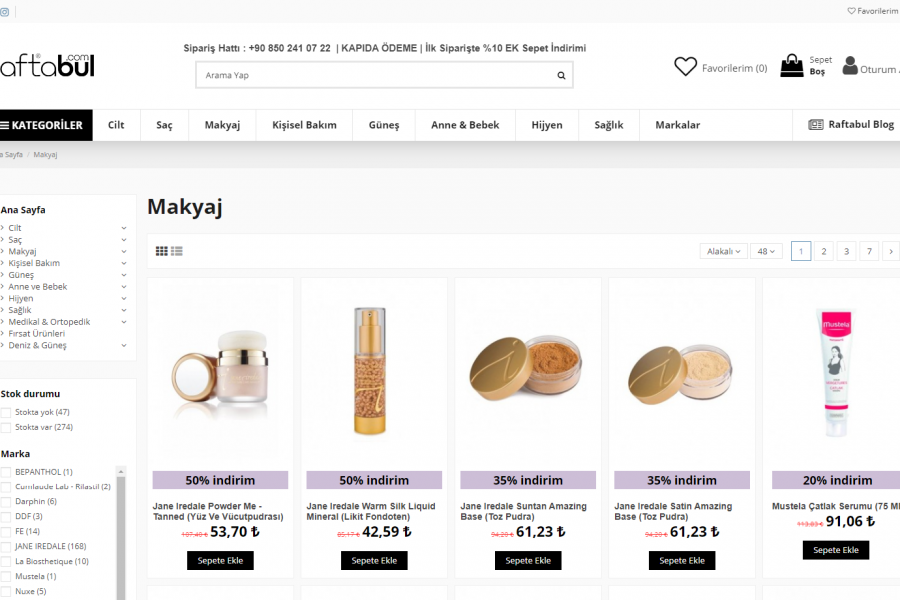Open the KATEGORİLER hamburger menu icon

pos(5,125)
